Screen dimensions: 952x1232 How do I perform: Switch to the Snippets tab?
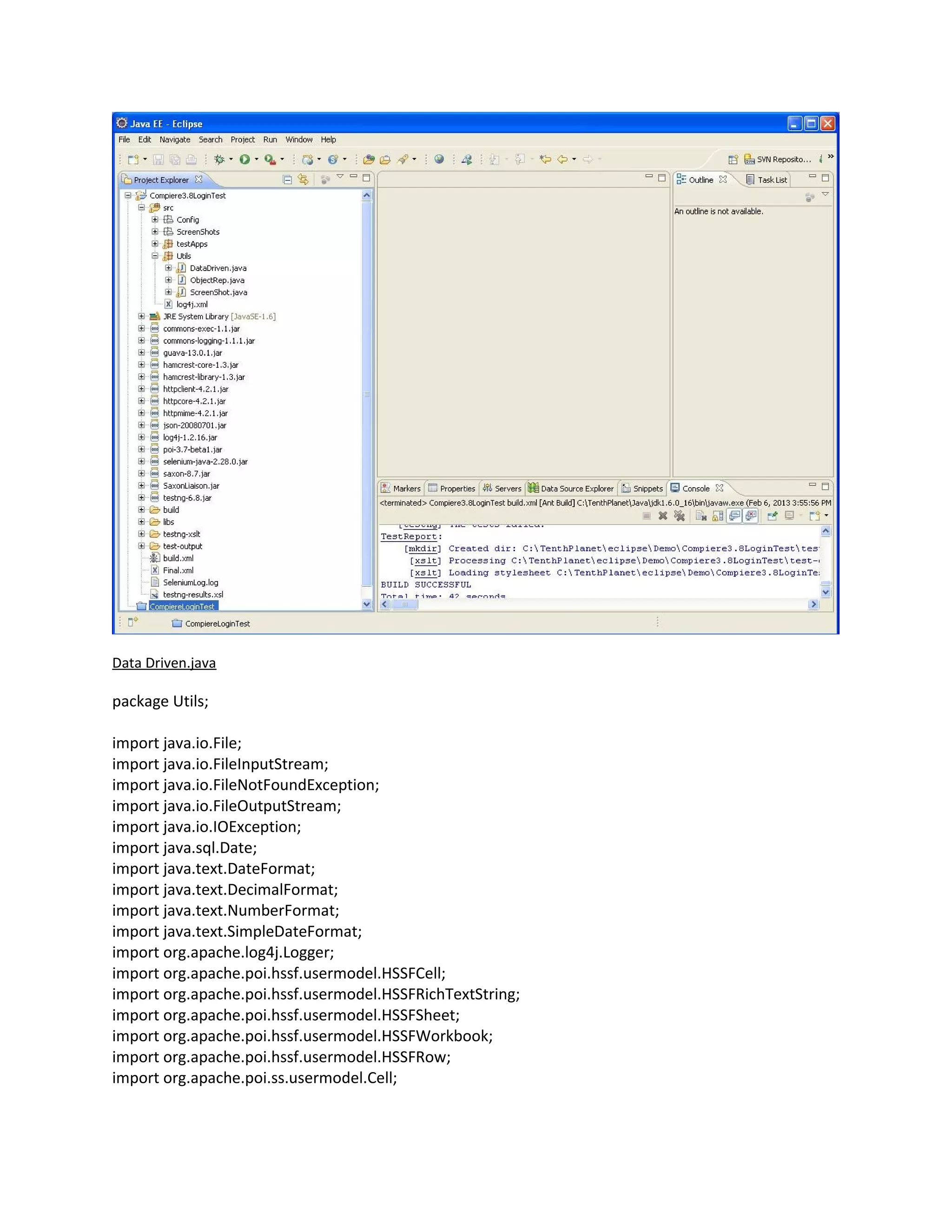pyautogui.click(x=642, y=489)
